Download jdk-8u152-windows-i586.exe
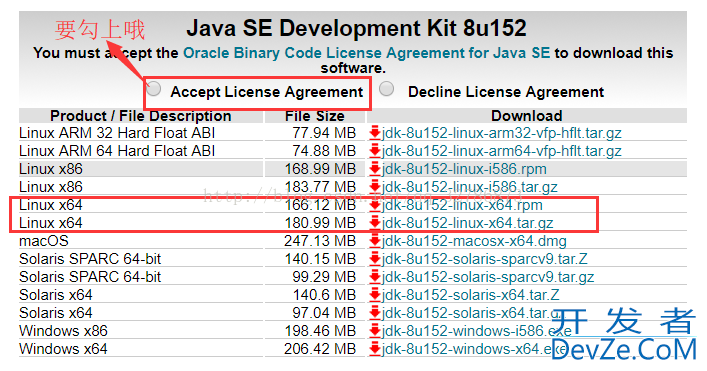 (x=477, y=331)
